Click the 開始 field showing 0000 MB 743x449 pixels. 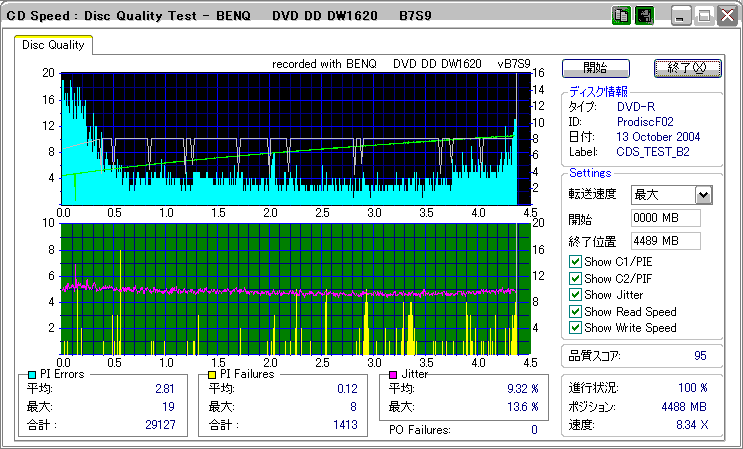665,218
